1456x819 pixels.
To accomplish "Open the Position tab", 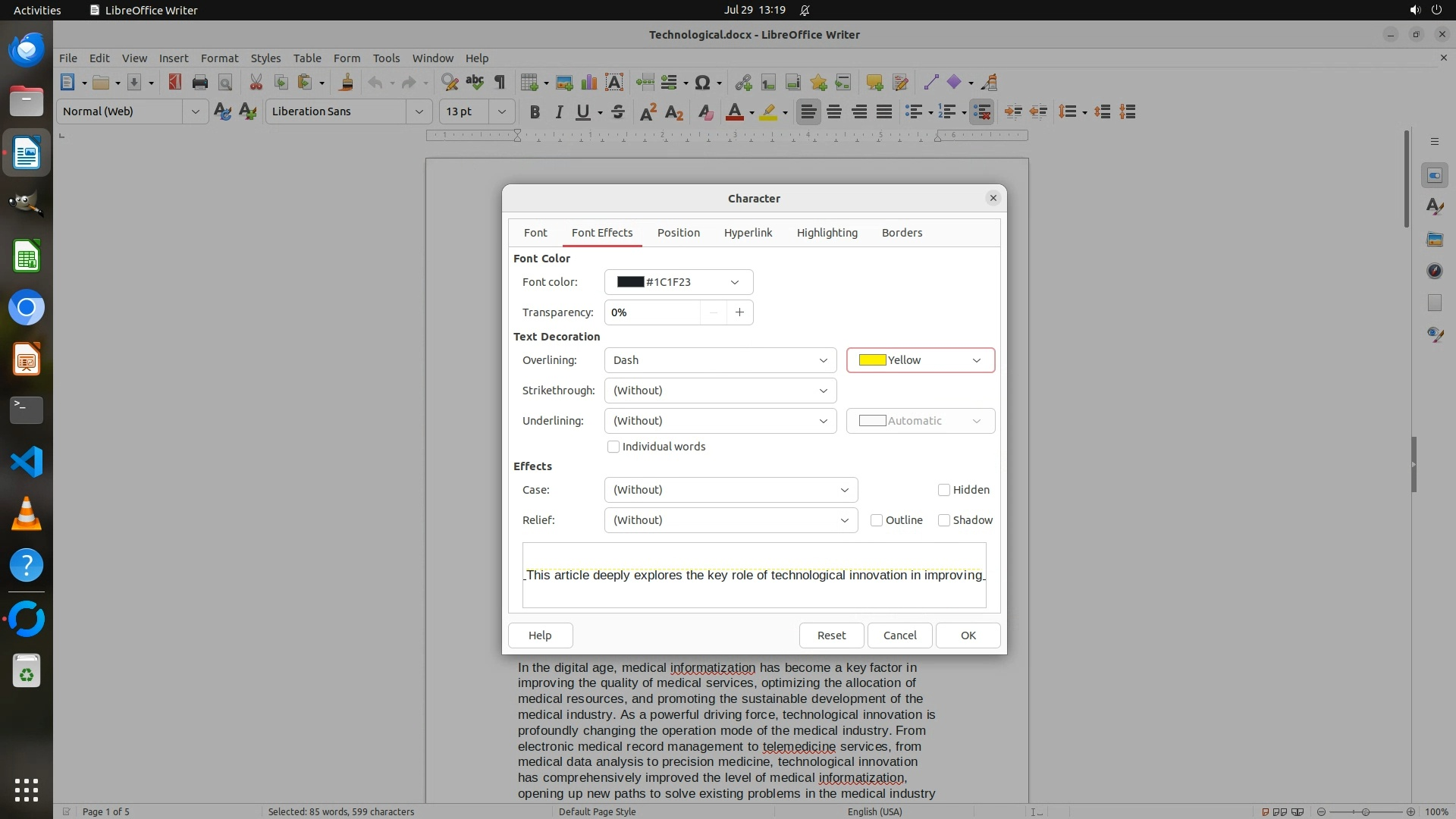I will click(x=678, y=233).
